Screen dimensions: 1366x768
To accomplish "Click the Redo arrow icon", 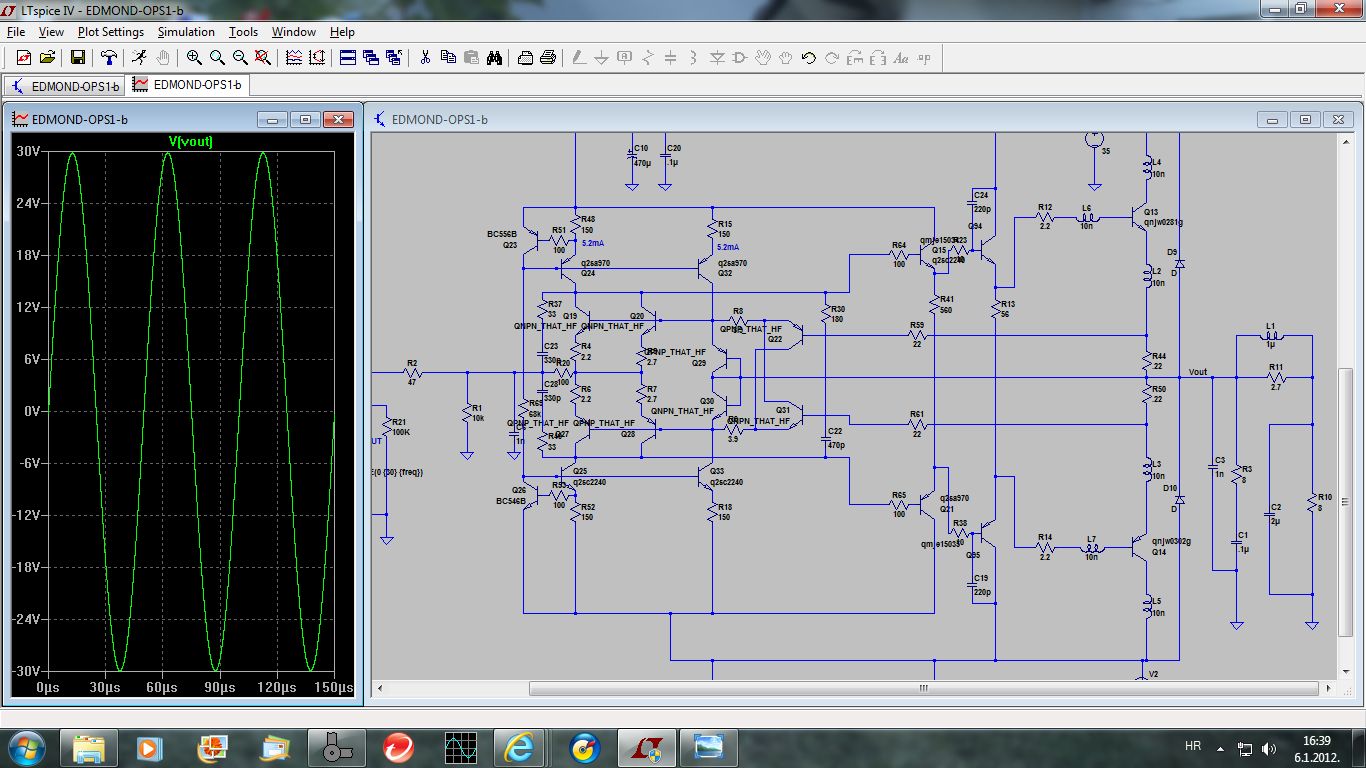I will point(832,58).
